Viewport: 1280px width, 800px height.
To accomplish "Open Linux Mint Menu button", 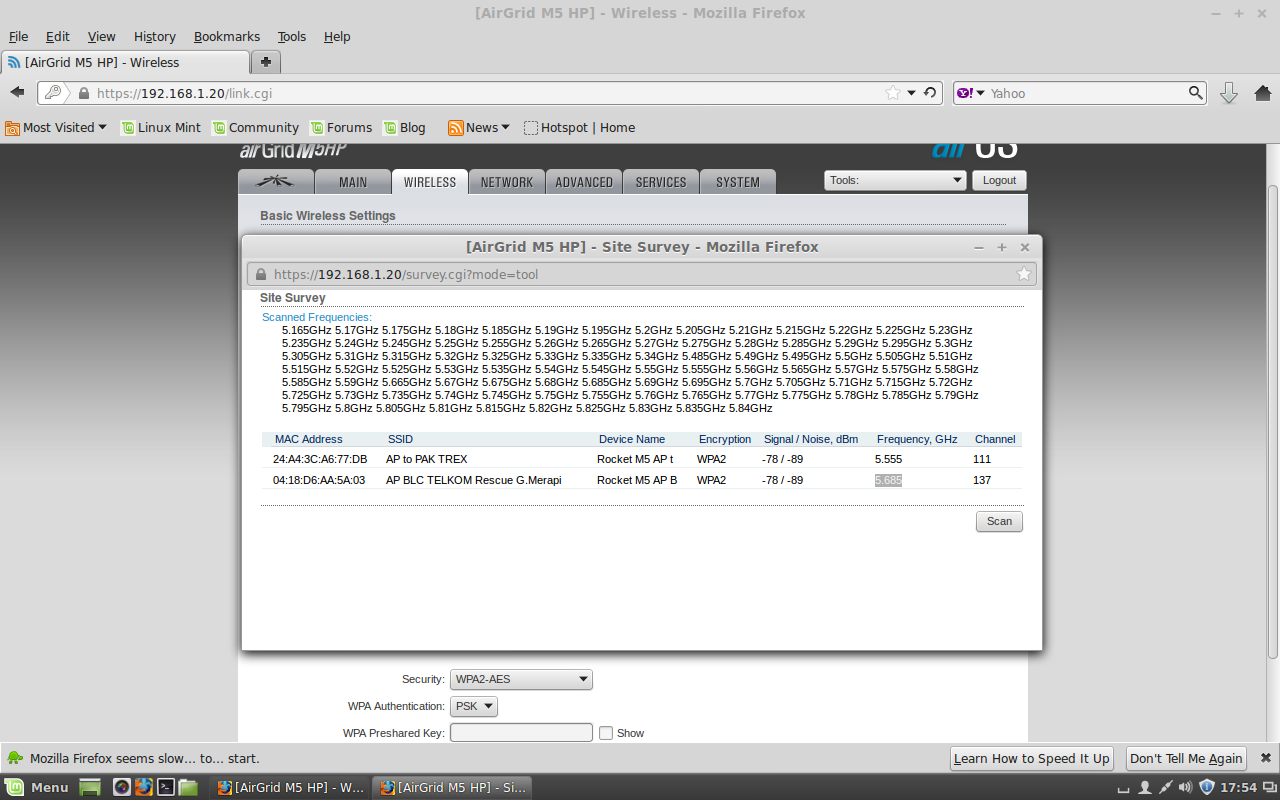I will pos(37,787).
